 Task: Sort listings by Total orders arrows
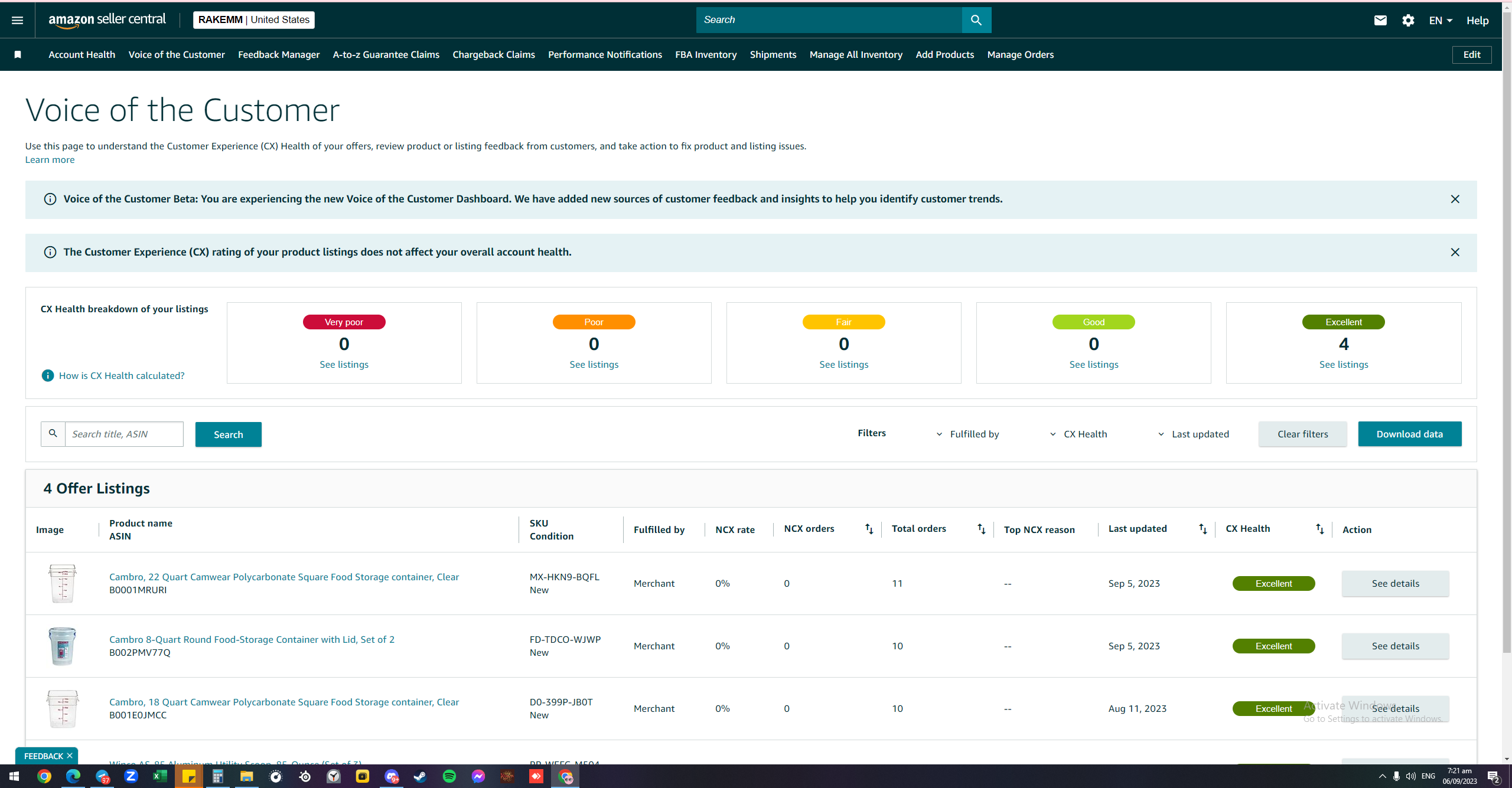pos(981,529)
